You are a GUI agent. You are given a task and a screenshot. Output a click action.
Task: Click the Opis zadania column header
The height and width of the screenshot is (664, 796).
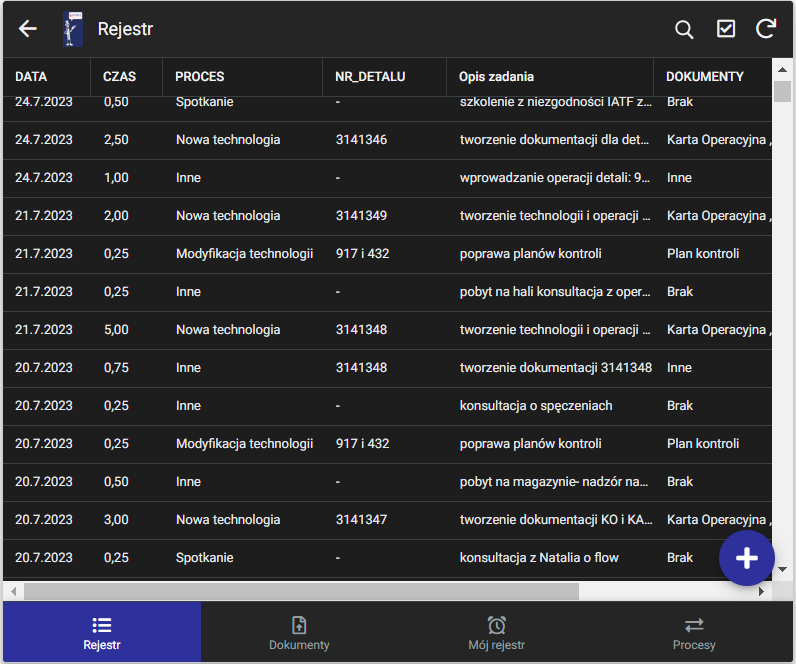pyautogui.click(x=496, y=77)
